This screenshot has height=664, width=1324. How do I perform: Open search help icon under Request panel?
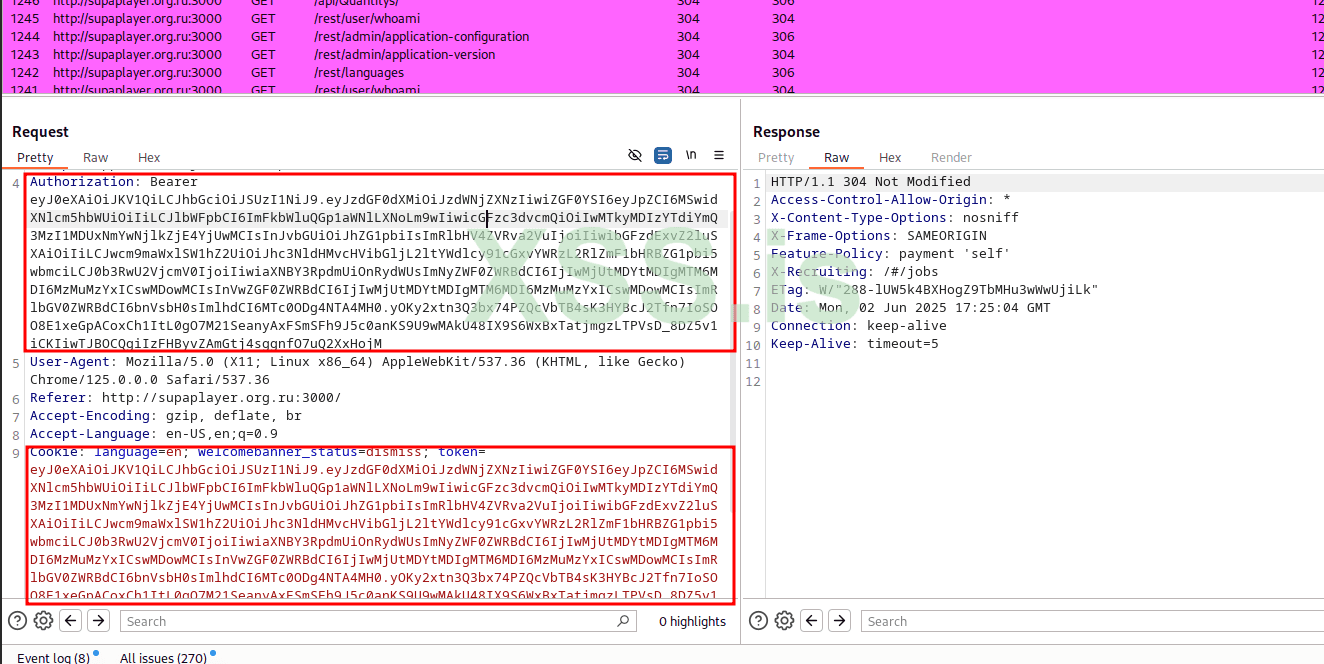pyautogui.click(x=16, y=621)
